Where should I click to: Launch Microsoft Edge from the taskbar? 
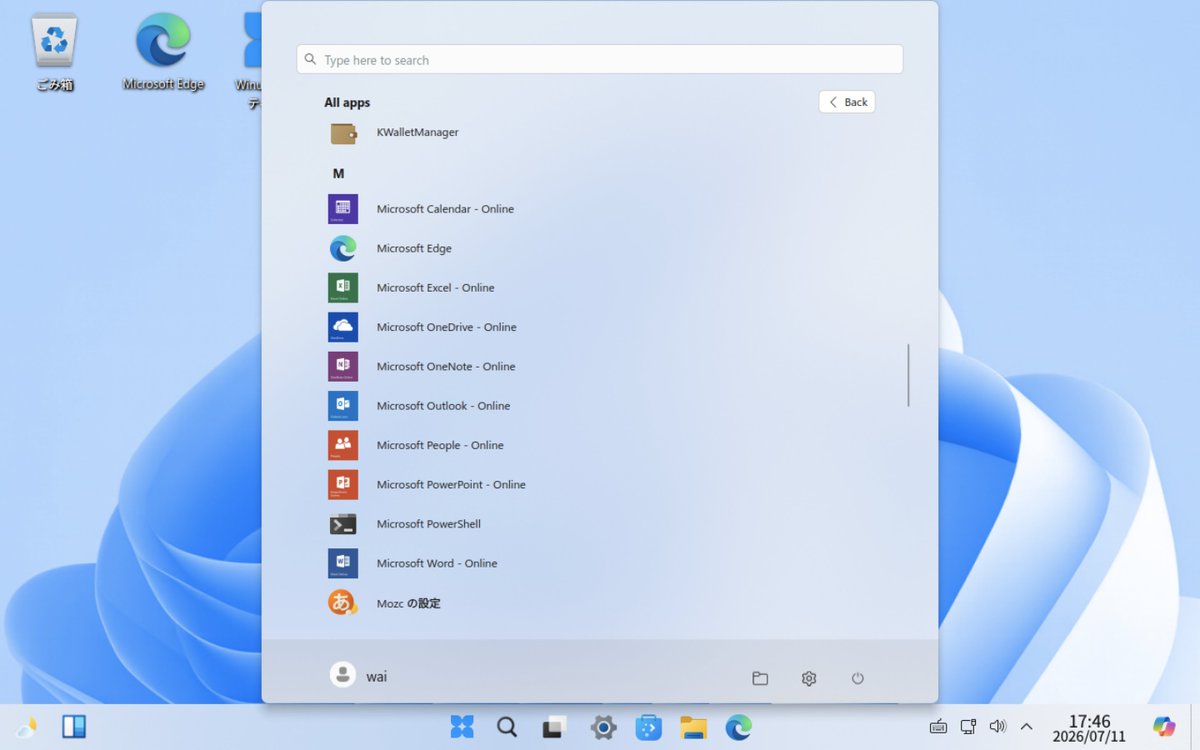point(739,727)
